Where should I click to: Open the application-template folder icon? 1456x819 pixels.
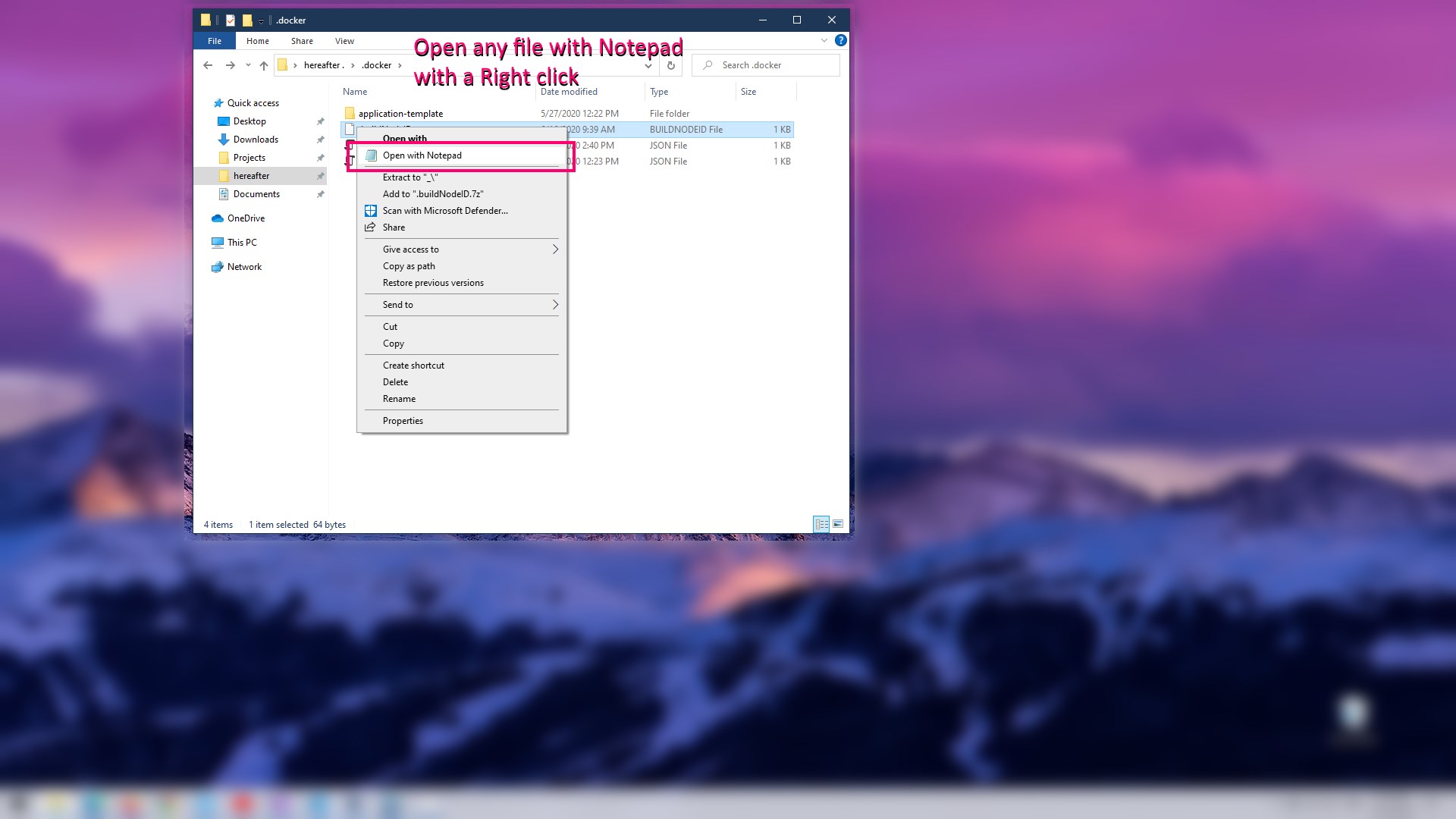[x=350, y=113]
